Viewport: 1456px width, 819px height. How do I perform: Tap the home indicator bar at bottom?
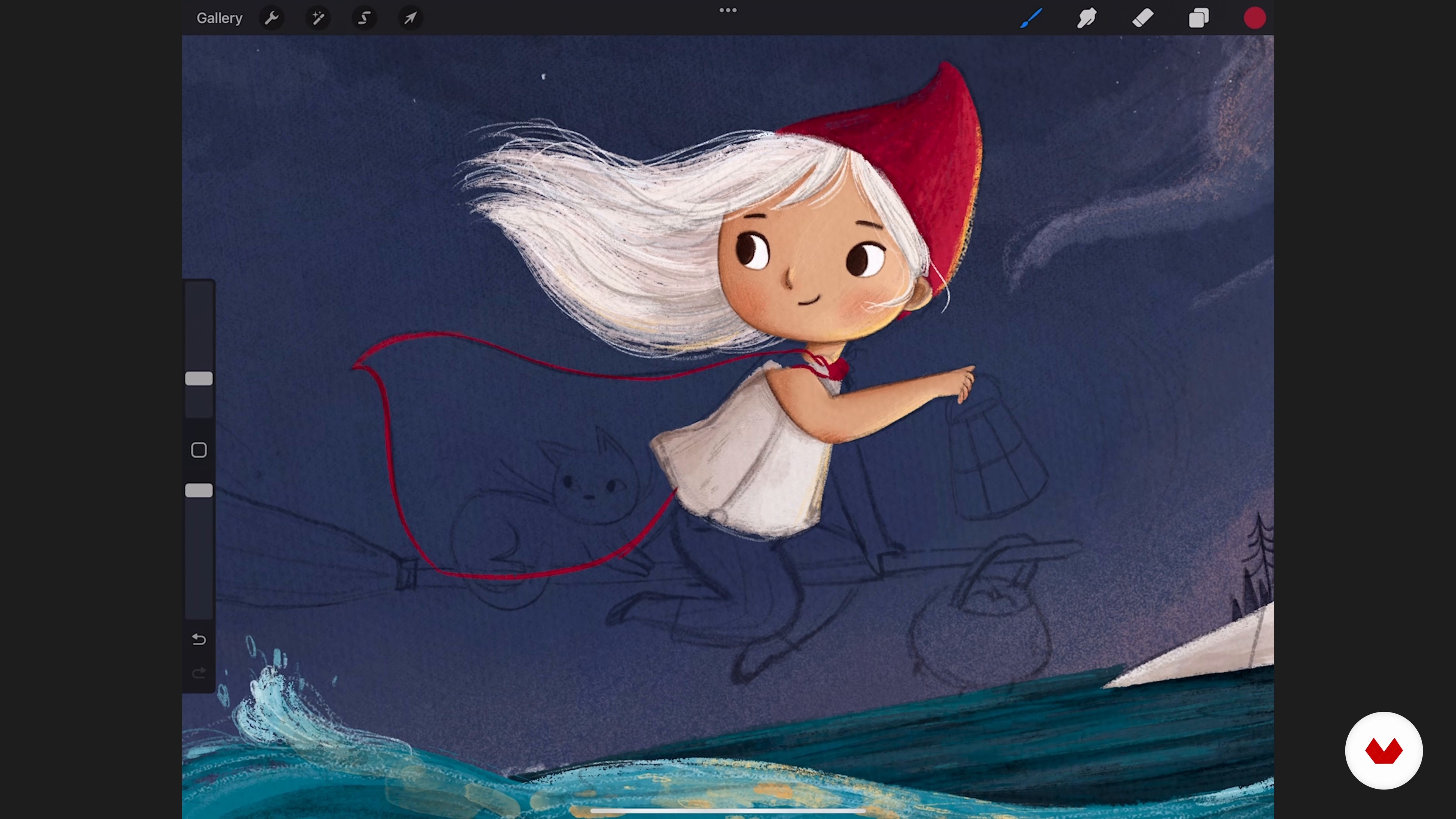coord(728,811)
